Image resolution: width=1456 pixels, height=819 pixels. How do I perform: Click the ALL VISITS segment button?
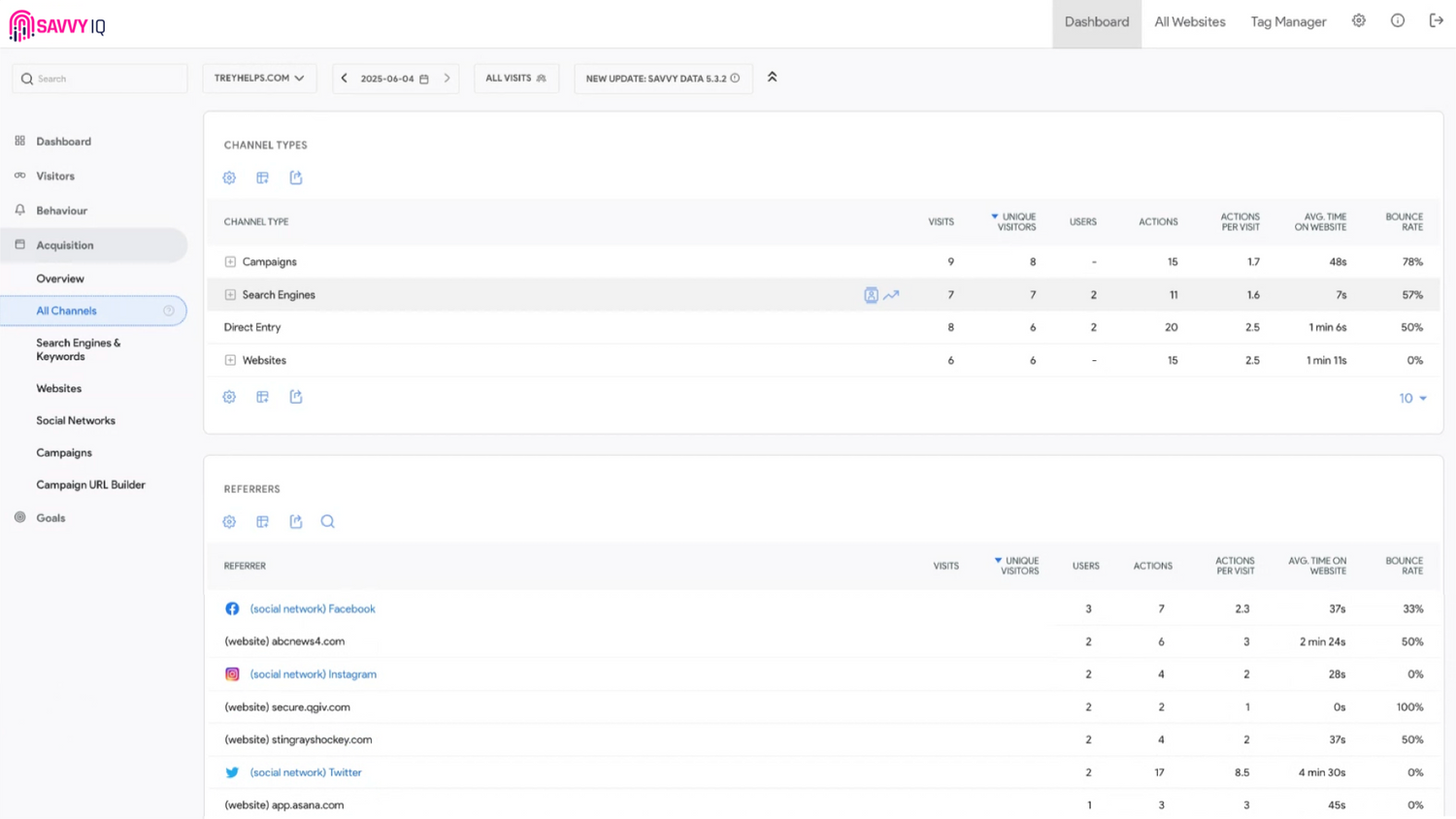click(515, 79)
